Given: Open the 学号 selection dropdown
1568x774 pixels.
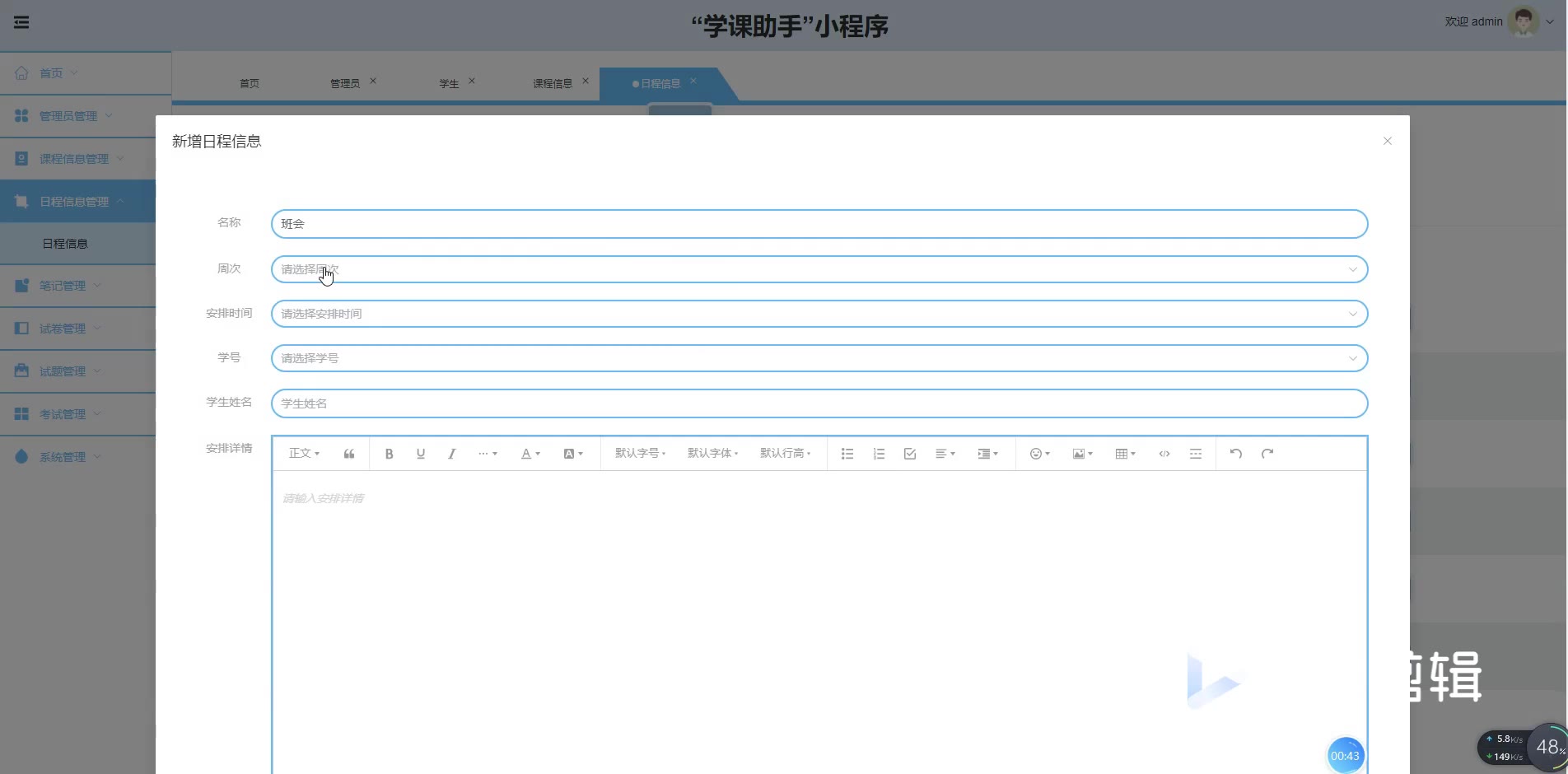Looking at the screenshot, I should (819, 358).
